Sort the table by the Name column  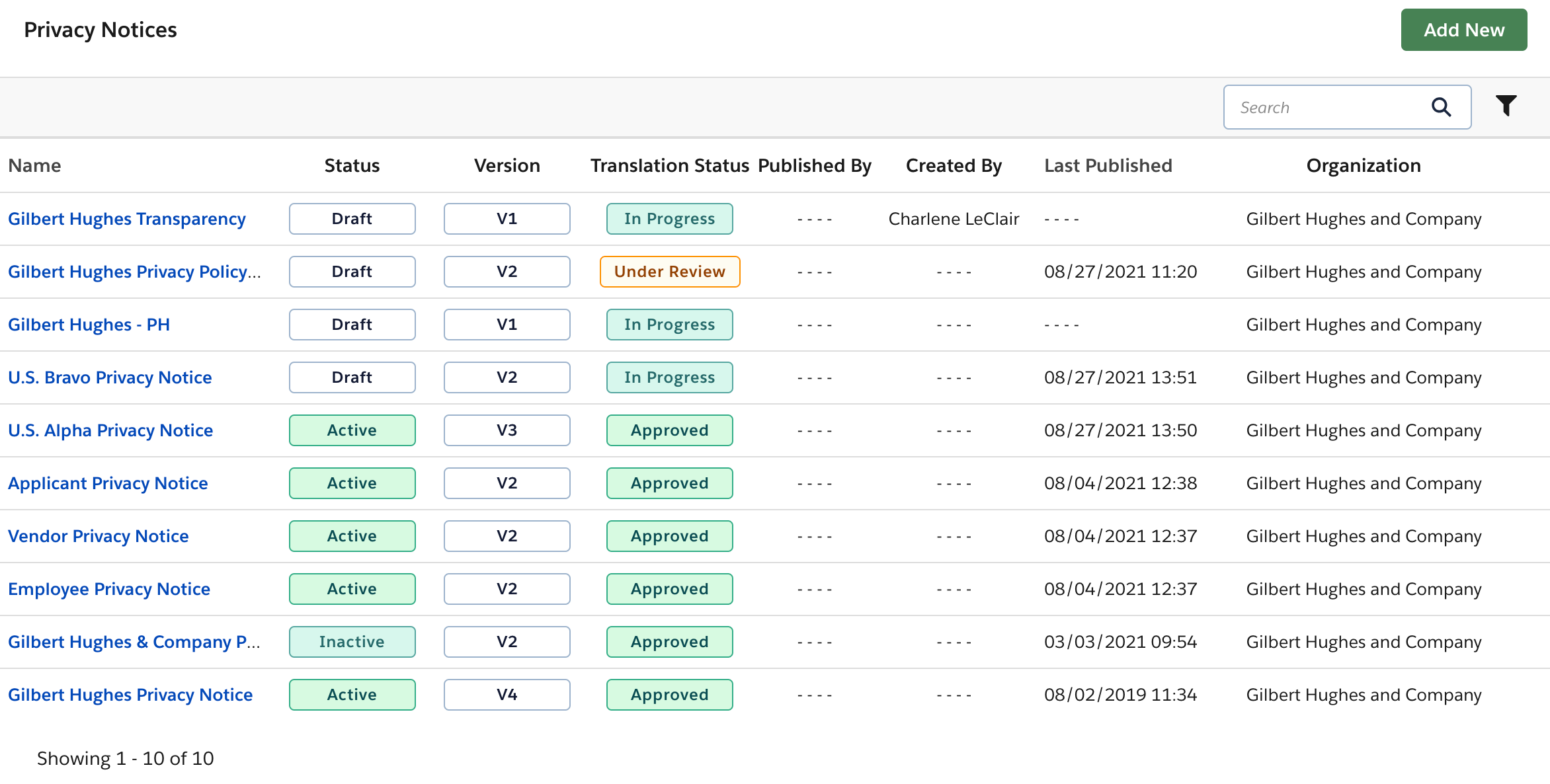(34, 165)
